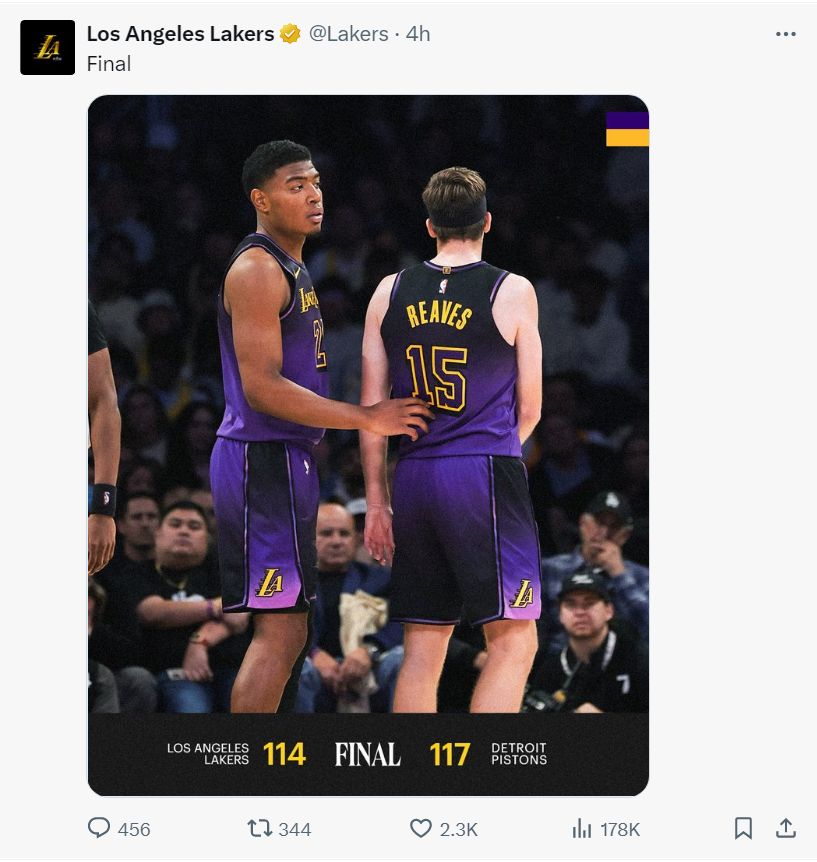Viewport: 817px width, 862px height.
Task: Click the share upload arrow icon
Action: click(x=786, y=828)
